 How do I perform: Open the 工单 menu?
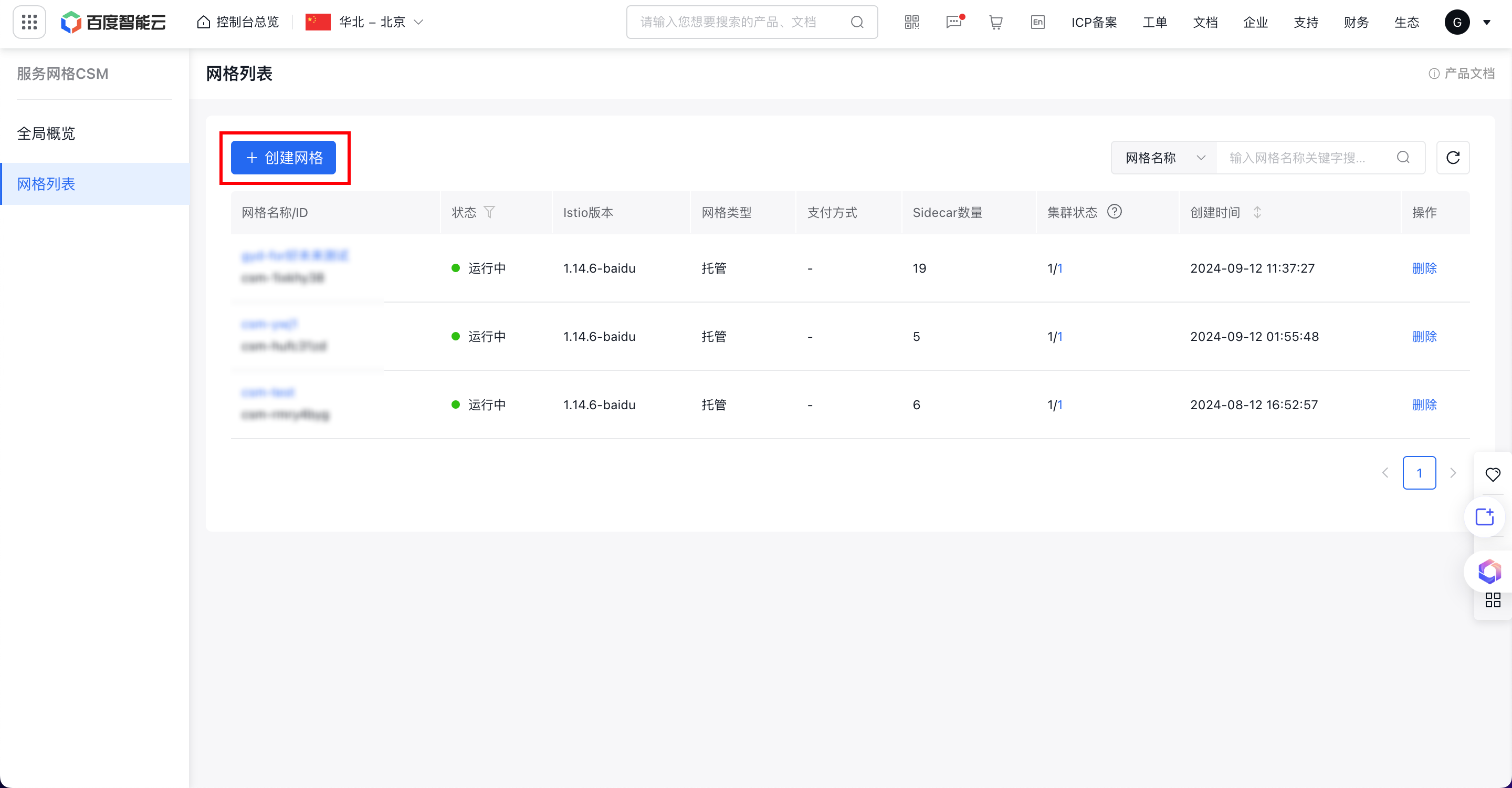(x=1154, y=22)
